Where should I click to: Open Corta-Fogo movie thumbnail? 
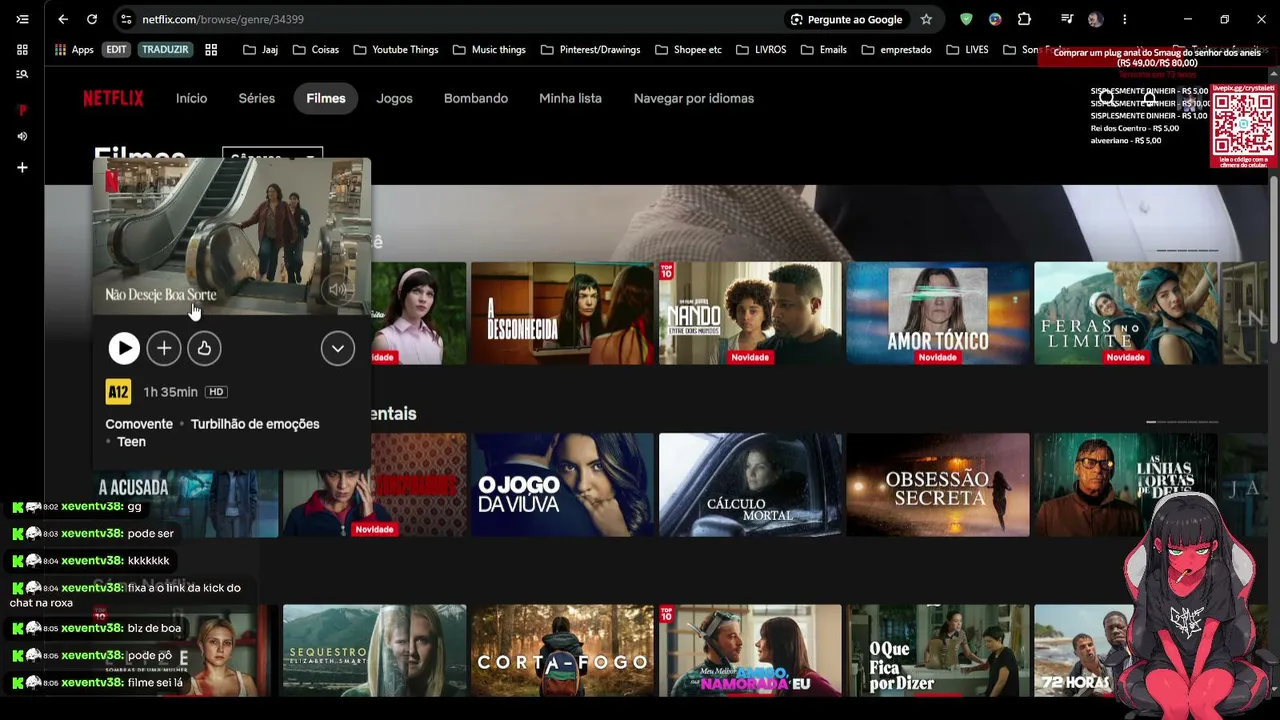tap(562, 651)
